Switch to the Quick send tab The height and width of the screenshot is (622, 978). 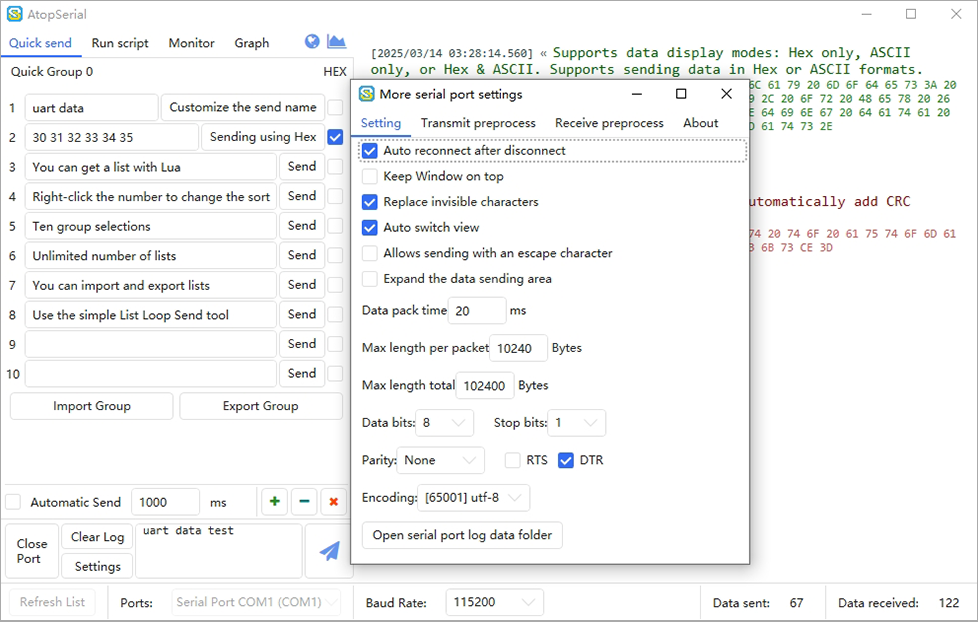pos(40,43)
